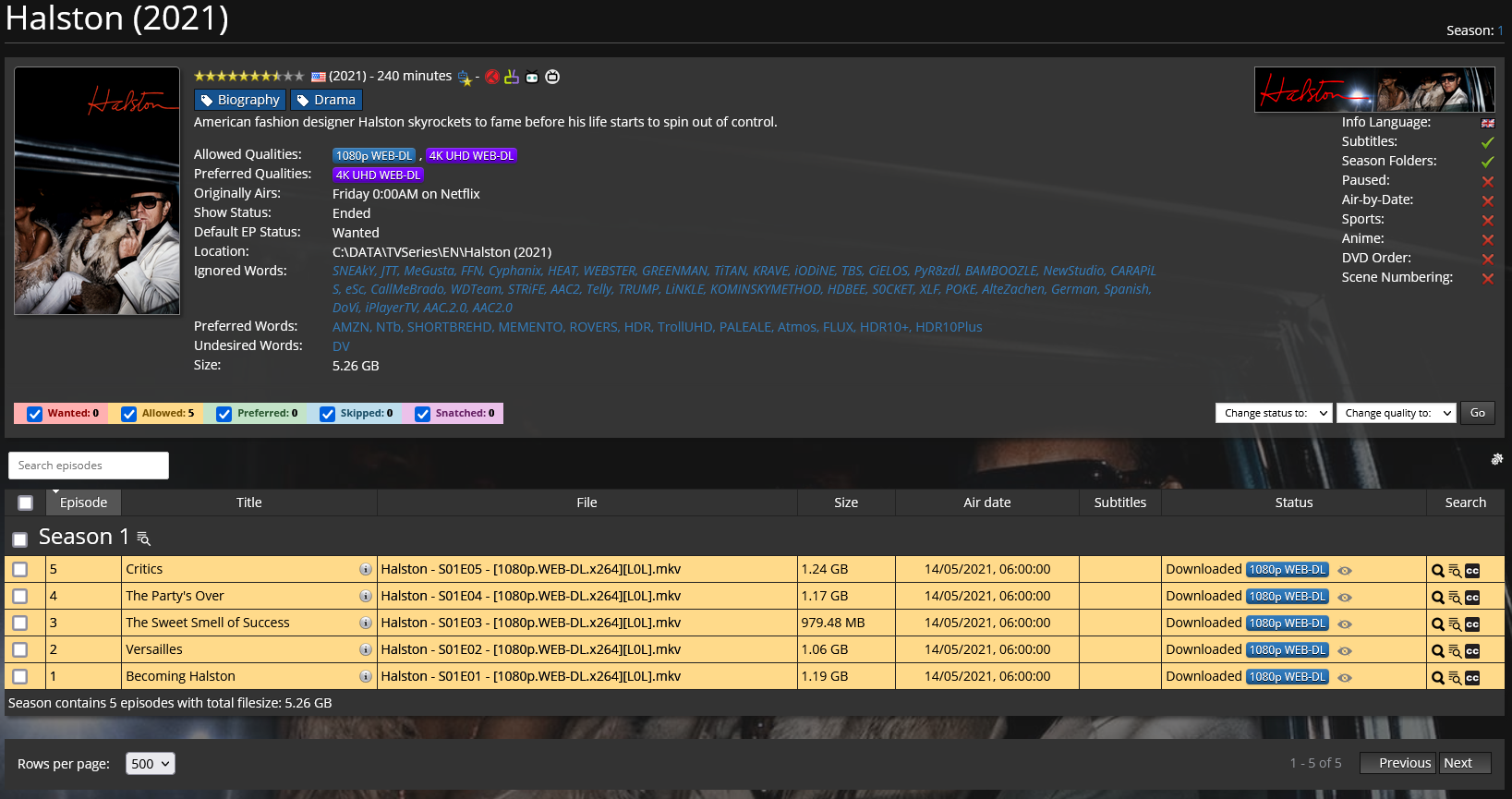Focus the Search episodes field

pyautogui.click(x=89, y=466)
